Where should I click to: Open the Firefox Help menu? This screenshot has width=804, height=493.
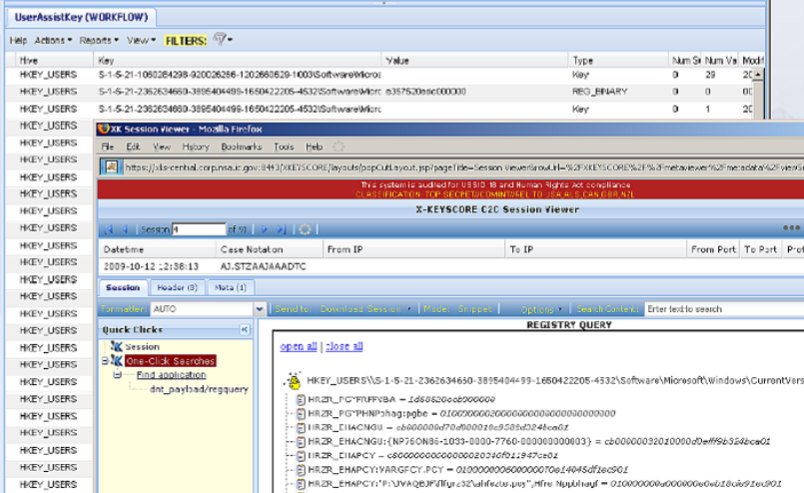click(x=314, y=147)
